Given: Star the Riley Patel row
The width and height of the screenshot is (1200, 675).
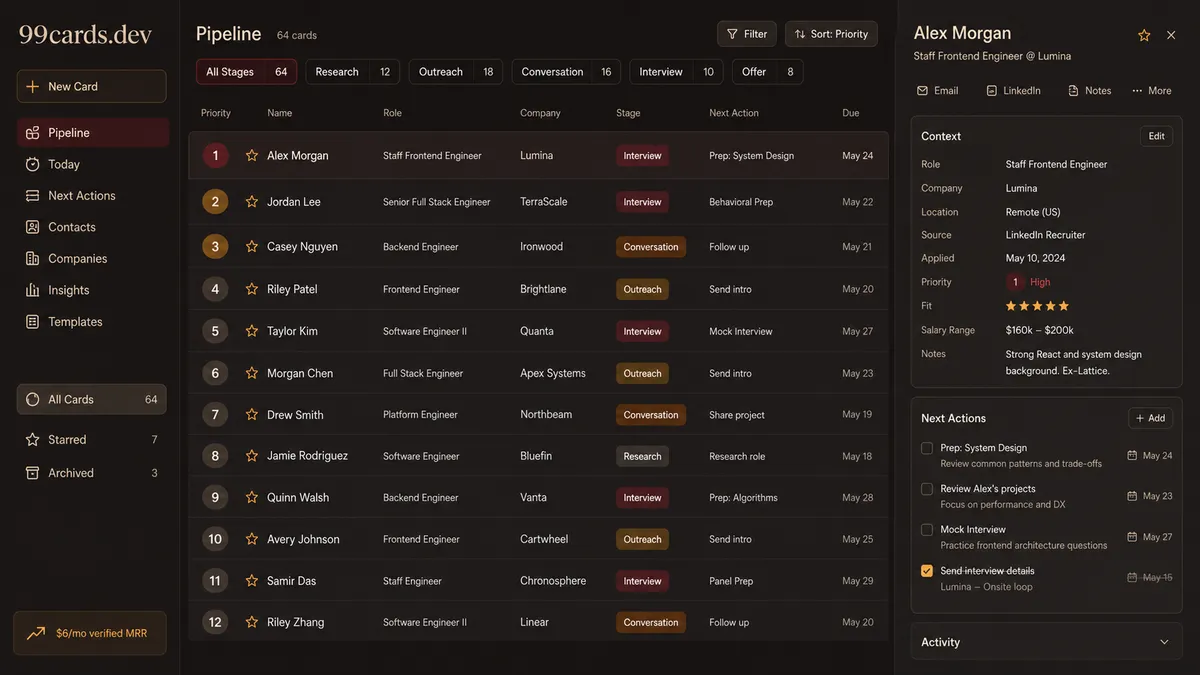Looking at the screenshot, I should click(x=252, y=289).
